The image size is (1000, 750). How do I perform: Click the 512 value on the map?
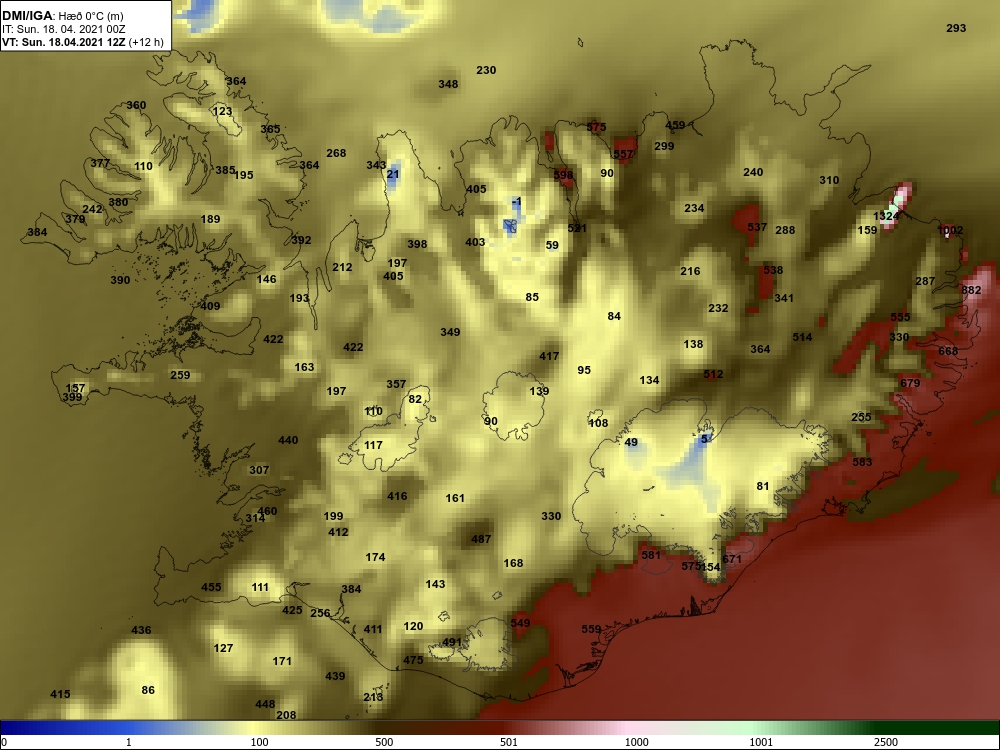pyautogui.click(x=713, y=375)
